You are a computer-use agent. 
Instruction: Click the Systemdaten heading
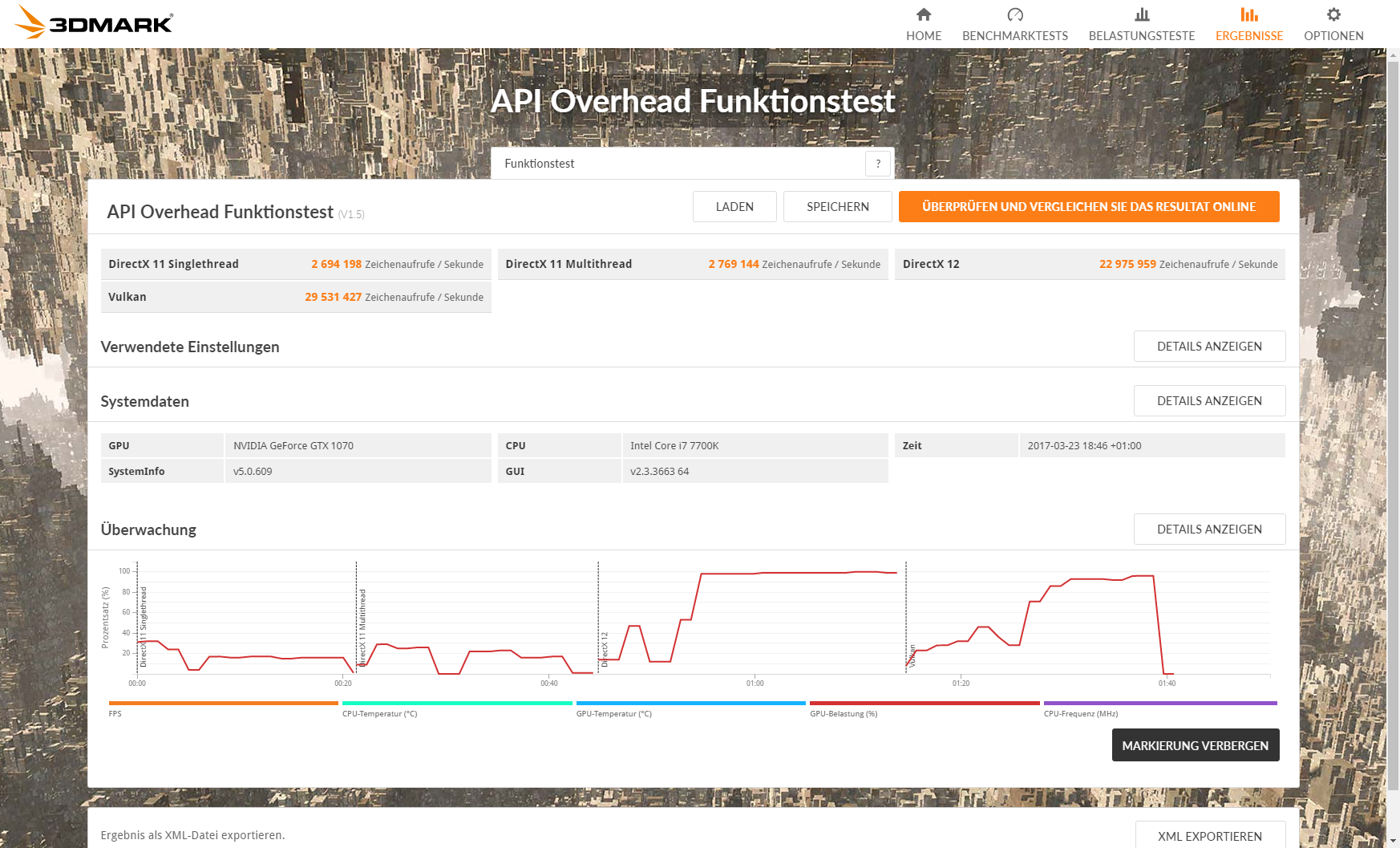[x=145, y=402]
